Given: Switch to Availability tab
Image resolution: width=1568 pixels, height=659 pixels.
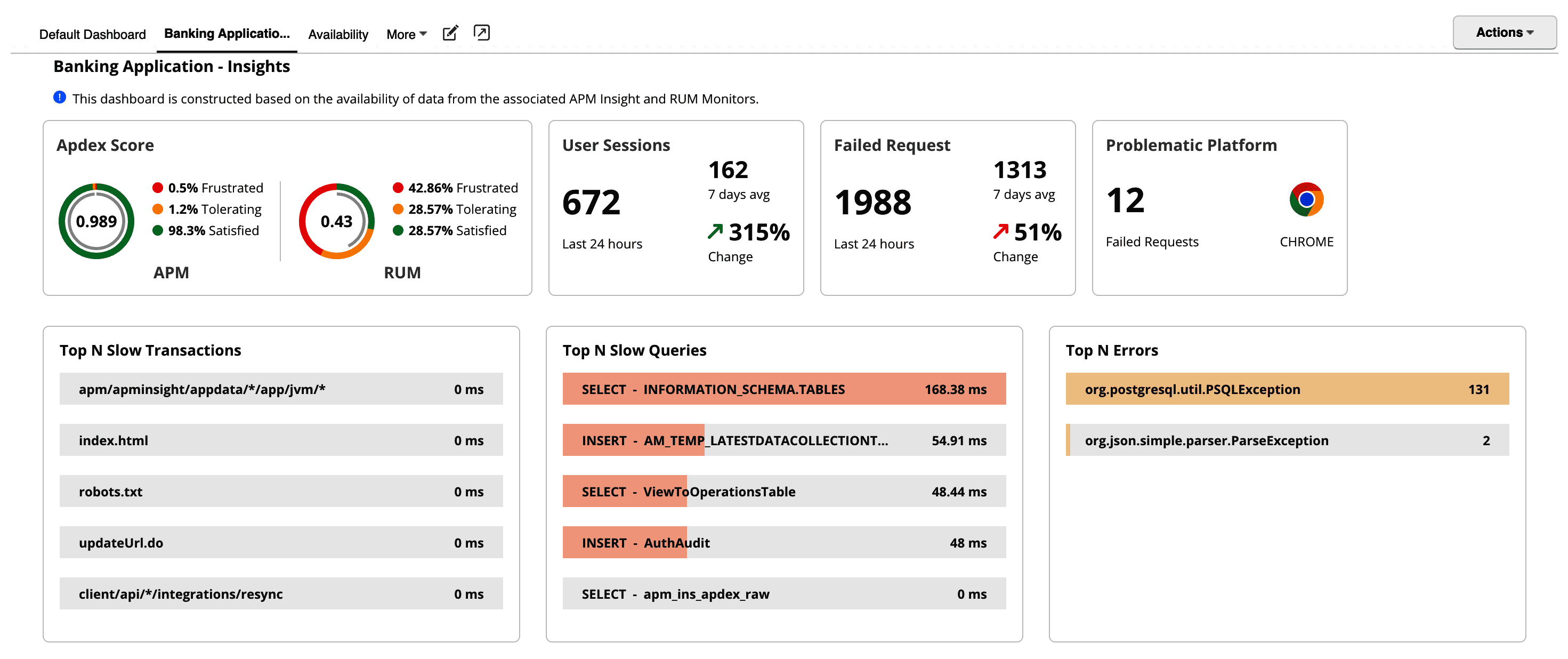Looking at the screenshot, I should (x=338, y=34).
